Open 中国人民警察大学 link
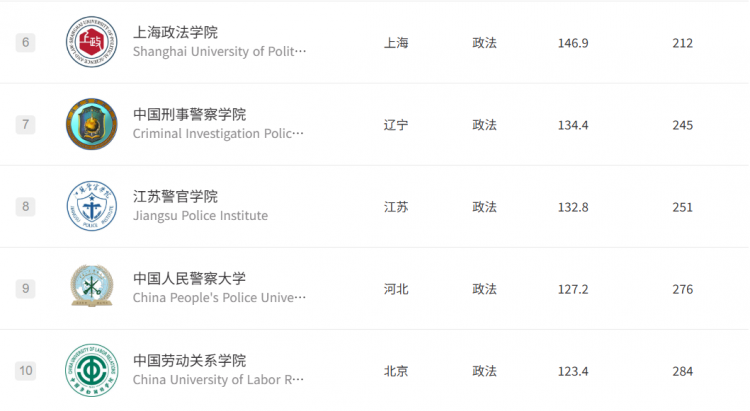This screenshot has width=750, height=411. 189,278
